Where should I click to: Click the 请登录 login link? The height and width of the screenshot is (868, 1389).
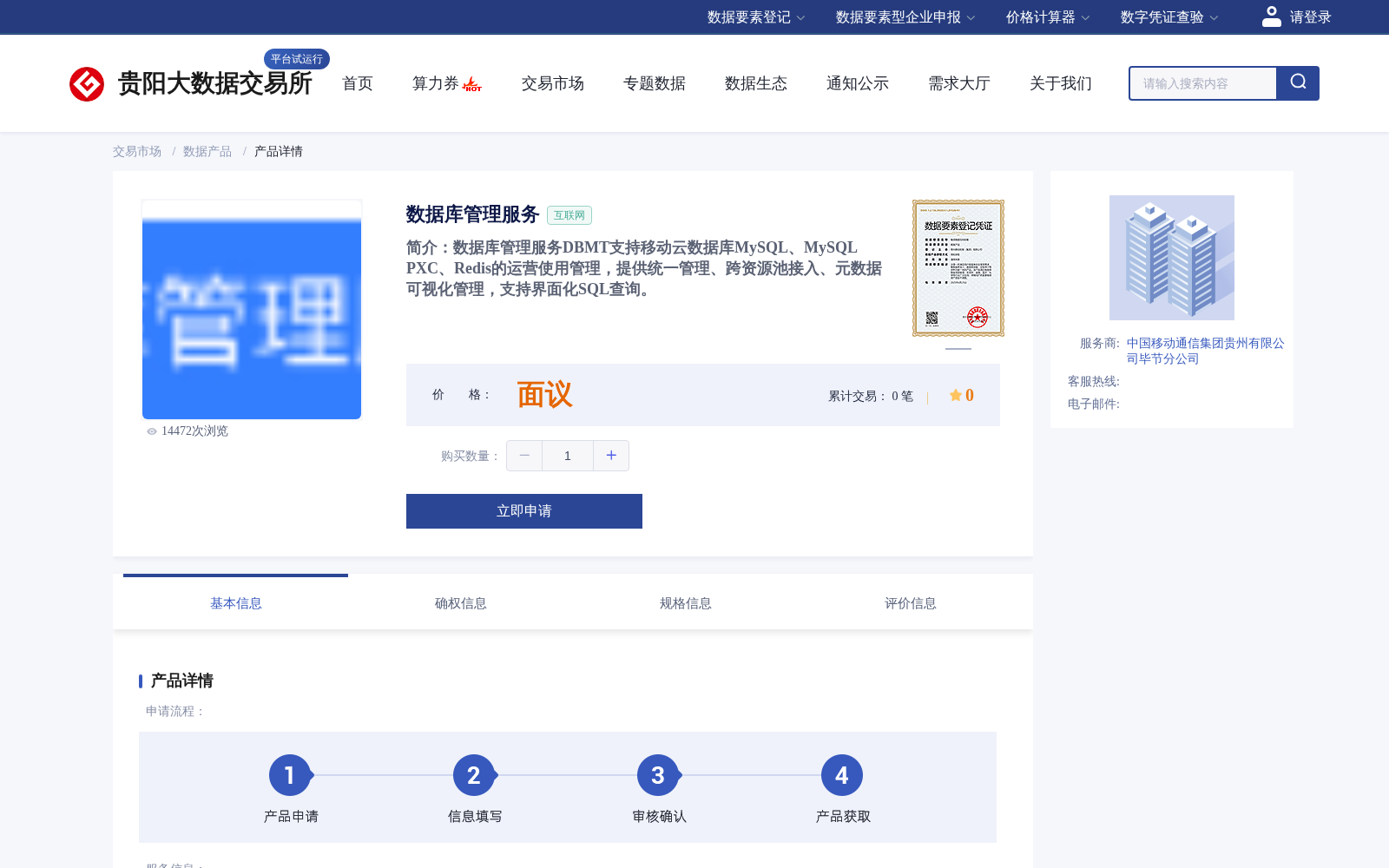tap(1310, 17)
